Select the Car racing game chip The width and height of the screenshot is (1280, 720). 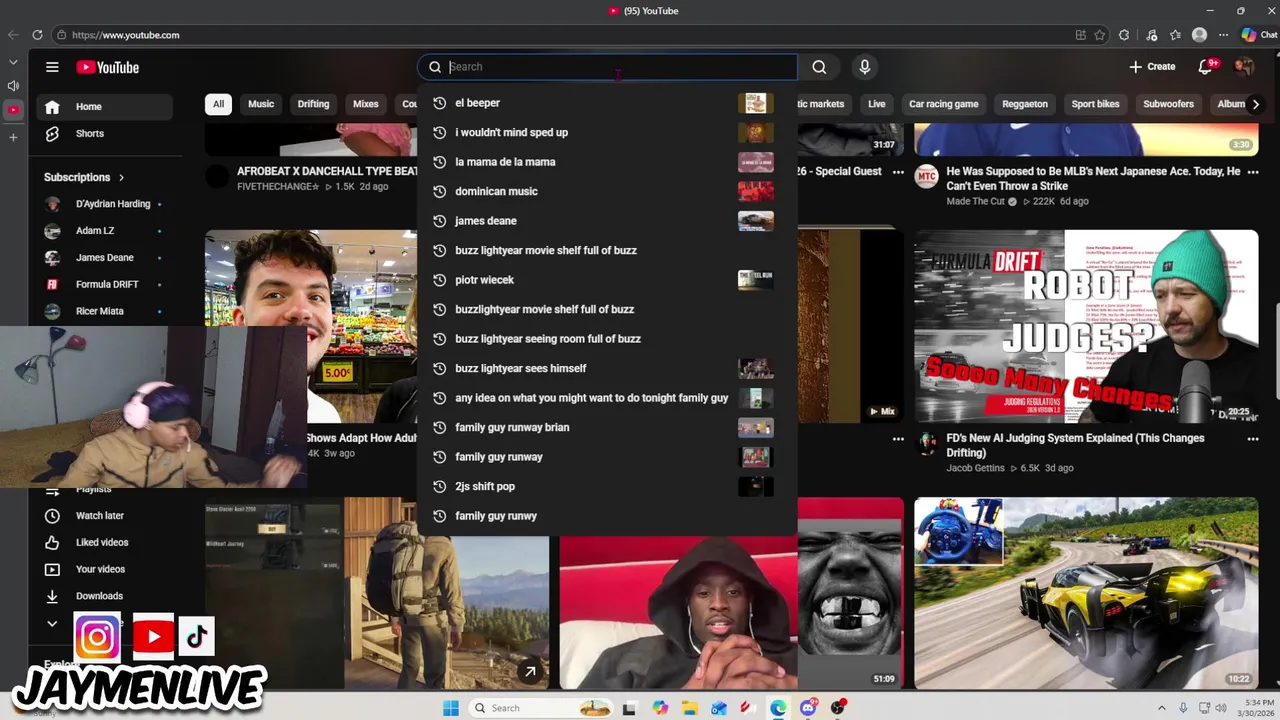tap(944, 104)
